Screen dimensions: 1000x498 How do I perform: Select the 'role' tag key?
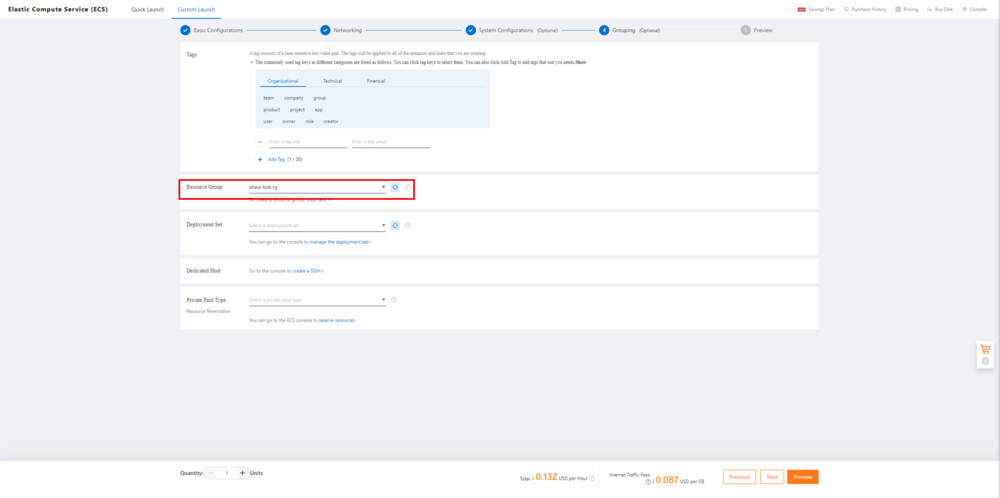coord(309,121)
